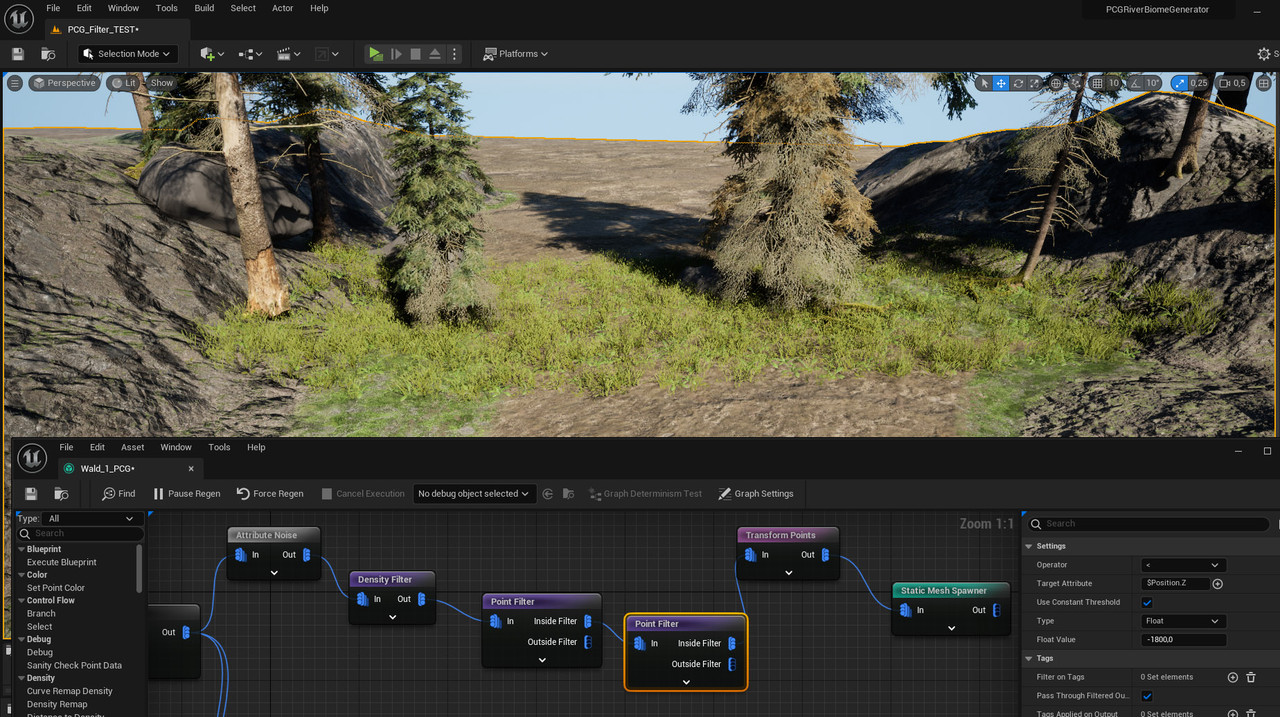Screen dimensions: 1280x717
Task: Browse to the PCG asset in Content Browser
Action: click(x=61, y=494)
